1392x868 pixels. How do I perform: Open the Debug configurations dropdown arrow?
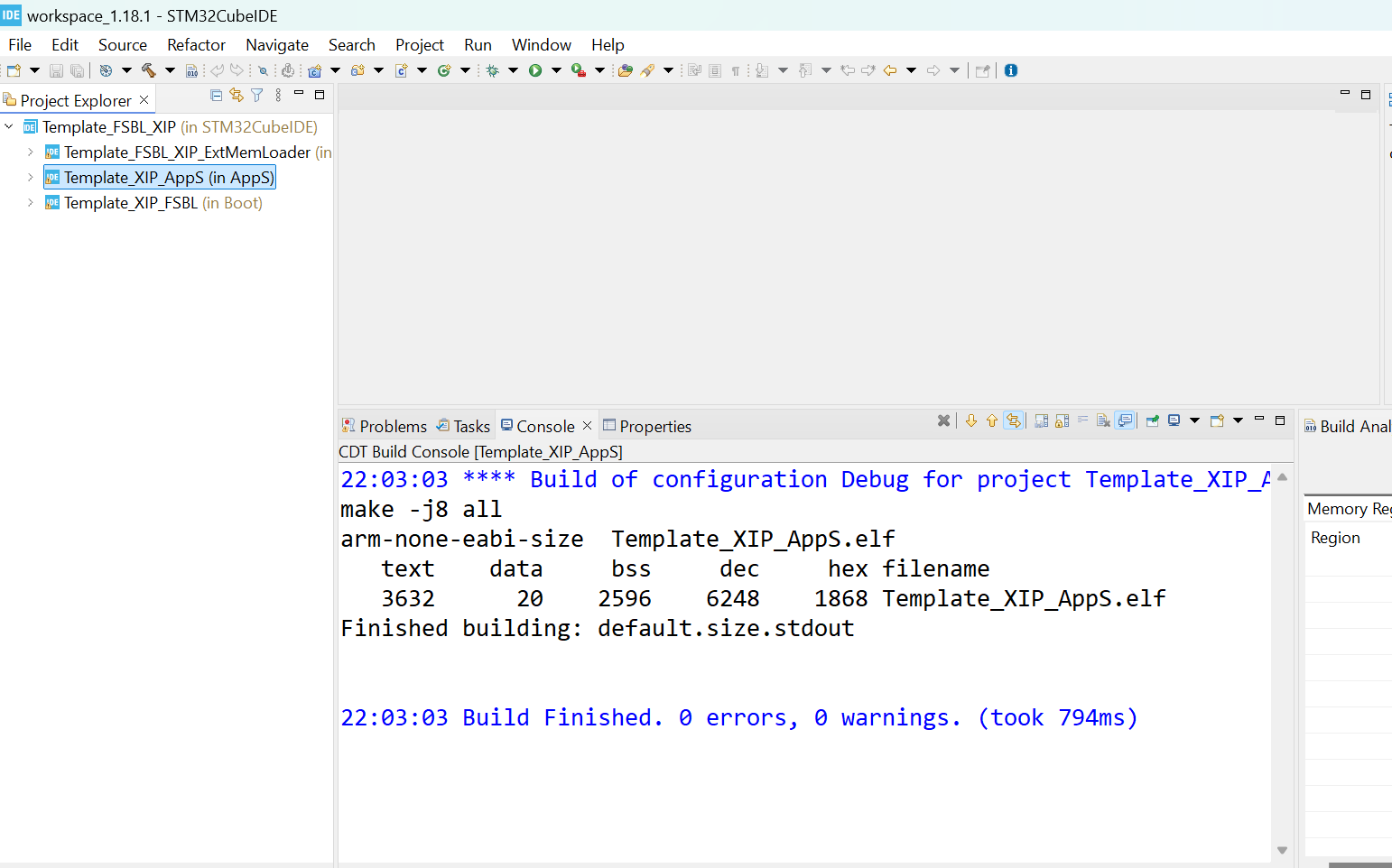514,70
